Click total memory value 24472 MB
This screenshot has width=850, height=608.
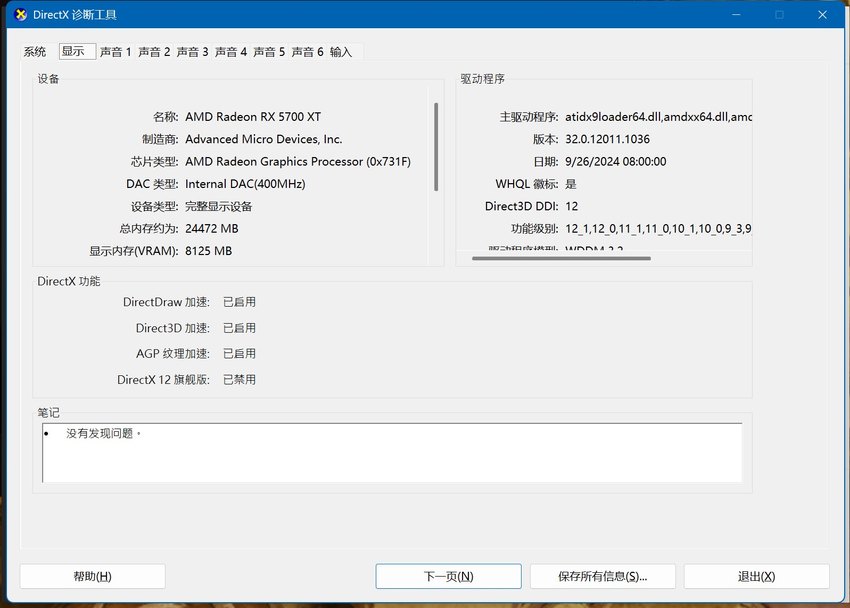(x=212, y=229)
